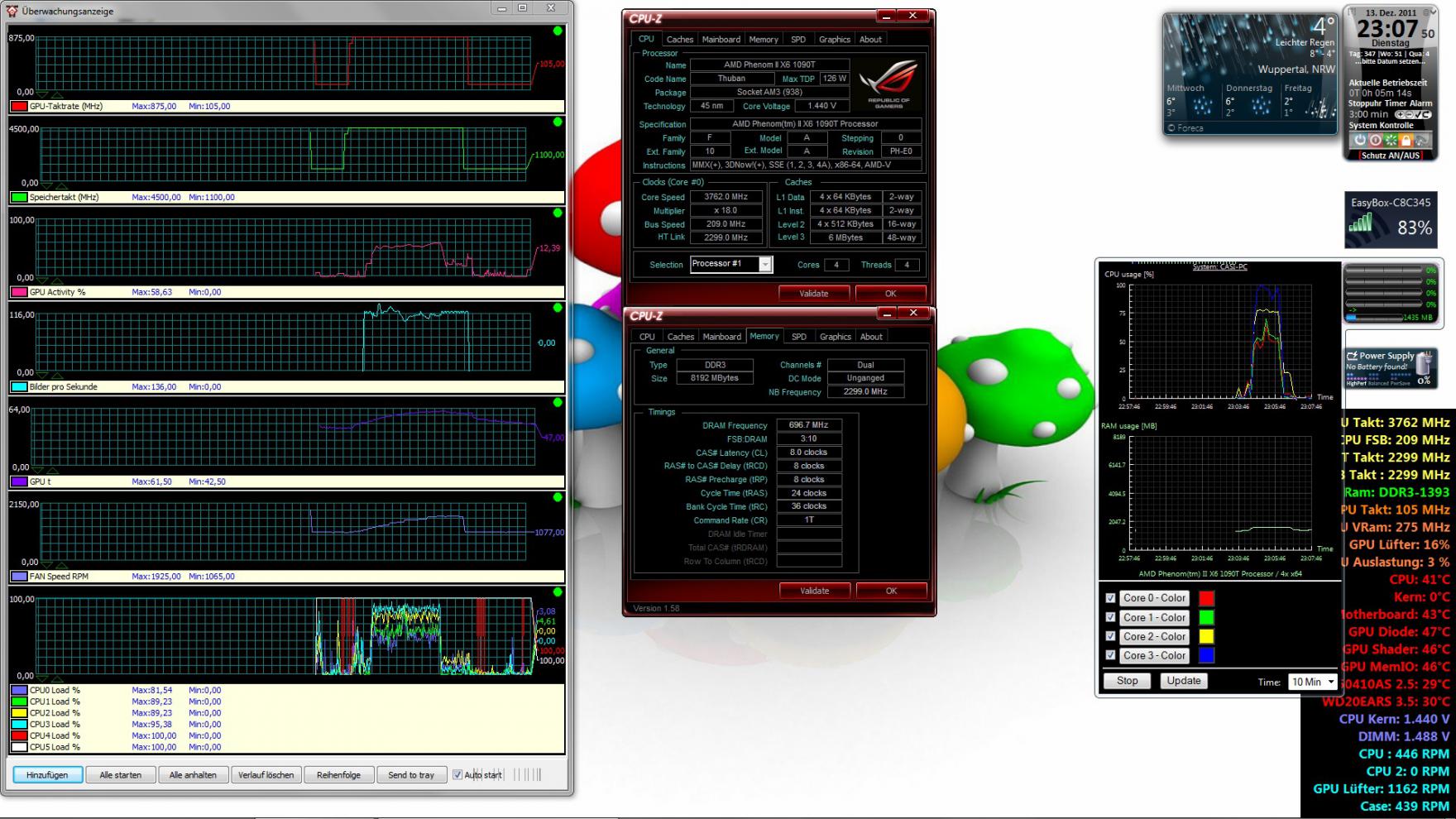Click the grey icon after the orange lock
The height and width of the screenshot is (819, 1456).
coord(1420,141)
